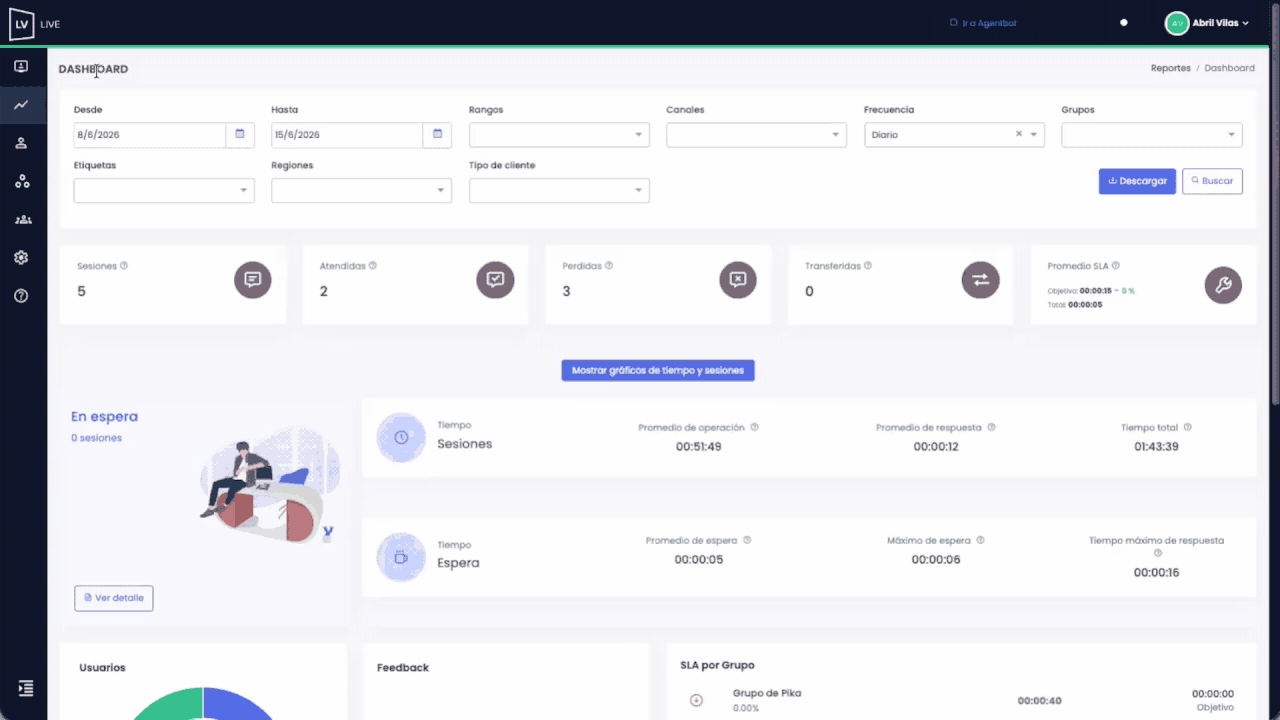Expand the sidebar with bottom menu icon
Viewport: 1280px width, 720px height.
click(26, 688)
